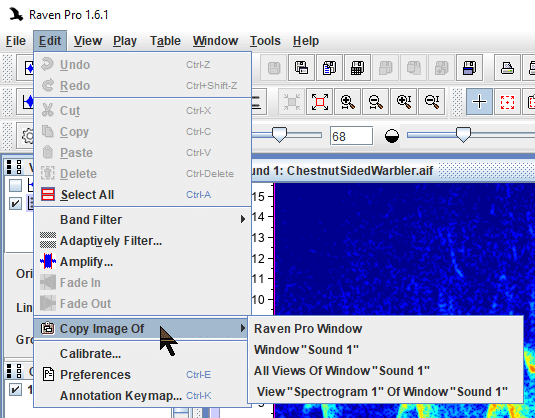Open the View menu
This screenshot has height=418, width=535.
[88, 41]
